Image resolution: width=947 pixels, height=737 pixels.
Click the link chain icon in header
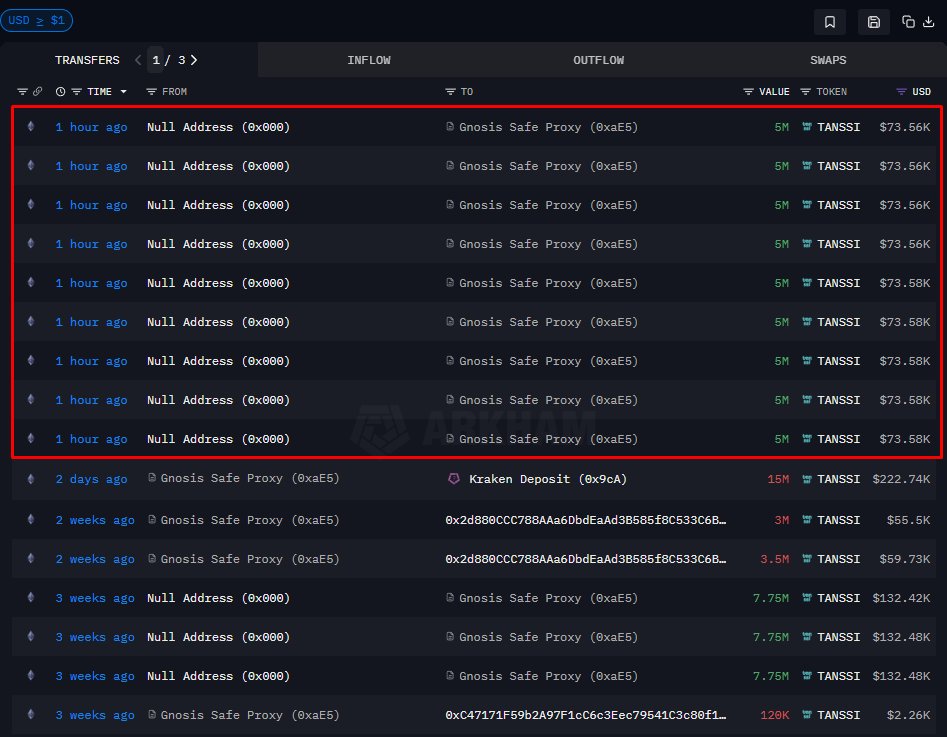pos(38,91)
